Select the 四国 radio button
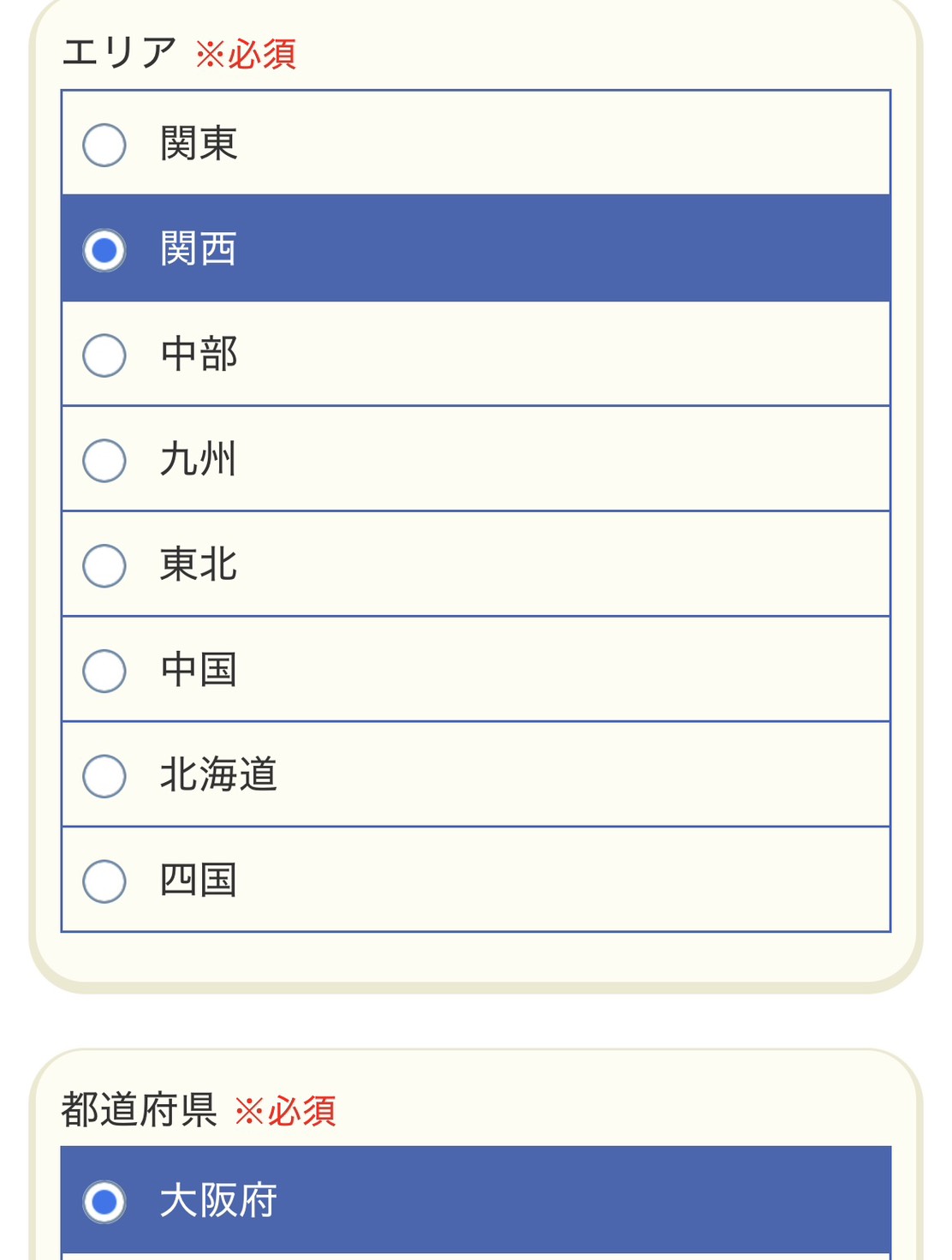The height and width of the screenshot is (1260, 952). click(x=104, y=881)
